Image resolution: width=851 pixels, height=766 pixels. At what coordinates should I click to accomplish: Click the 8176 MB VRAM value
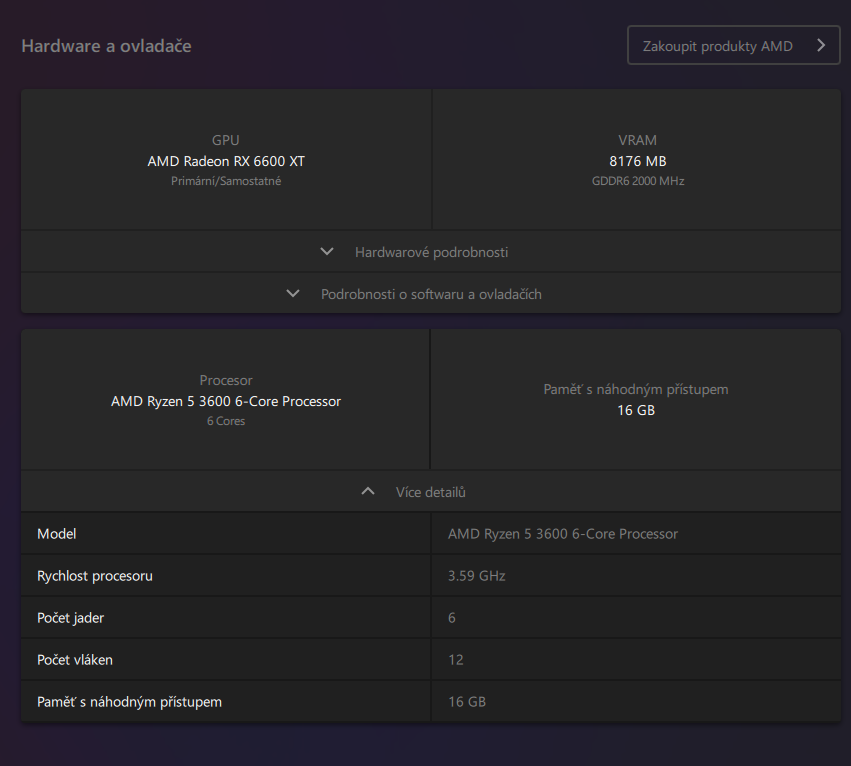[x=637, y=161]
